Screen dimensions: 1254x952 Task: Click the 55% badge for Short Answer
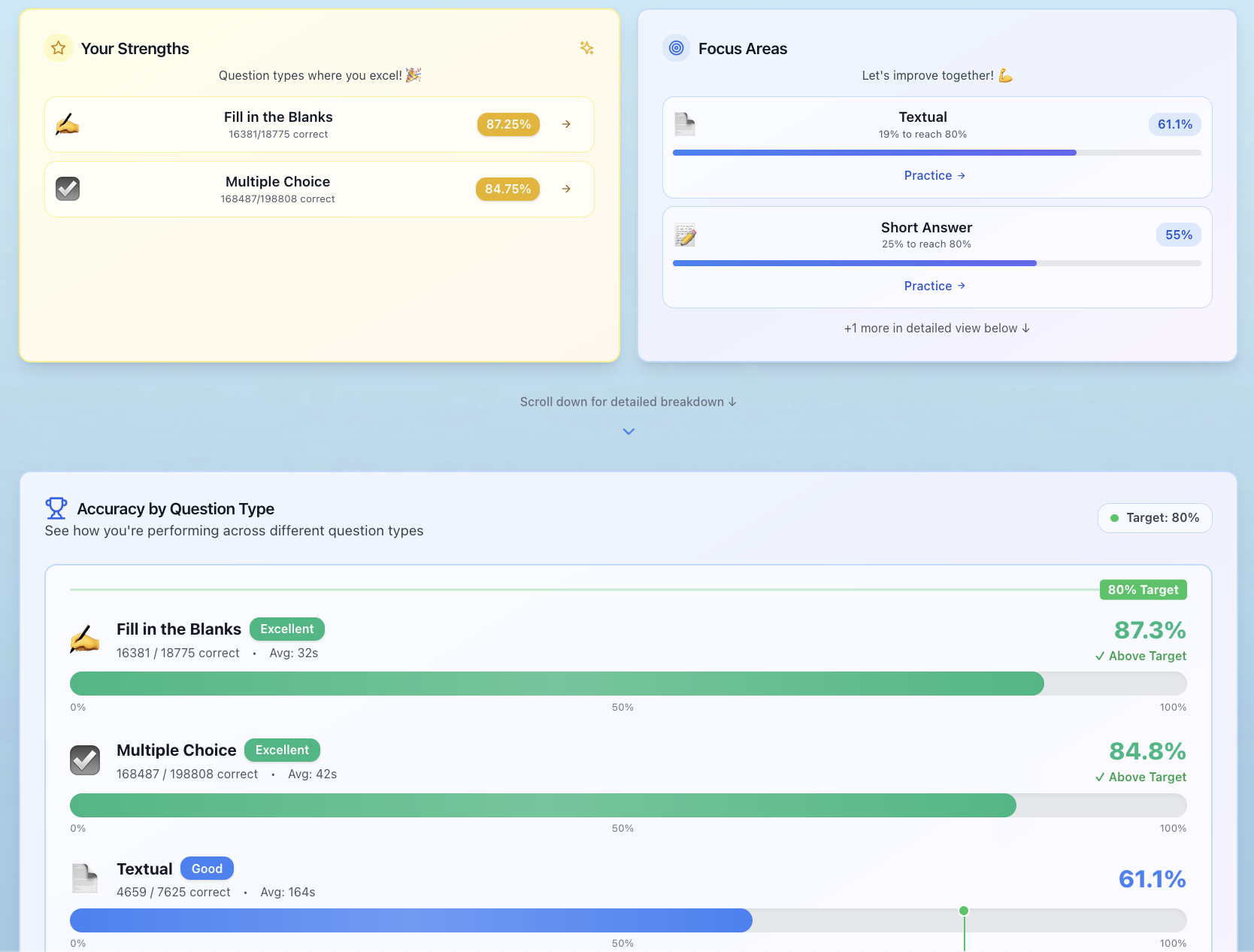(x=1178, y=235)
